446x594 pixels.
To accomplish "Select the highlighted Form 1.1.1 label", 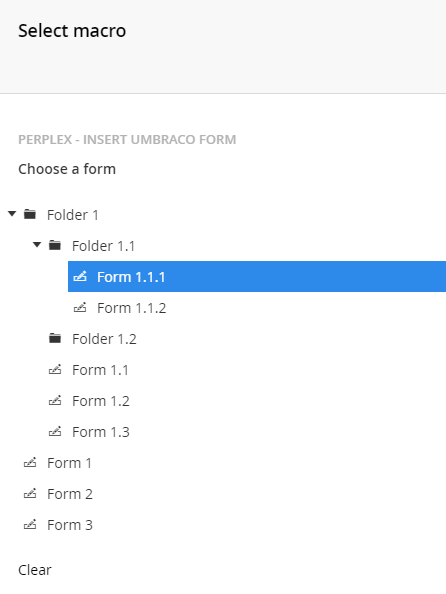I will click(x=131, y=277).
